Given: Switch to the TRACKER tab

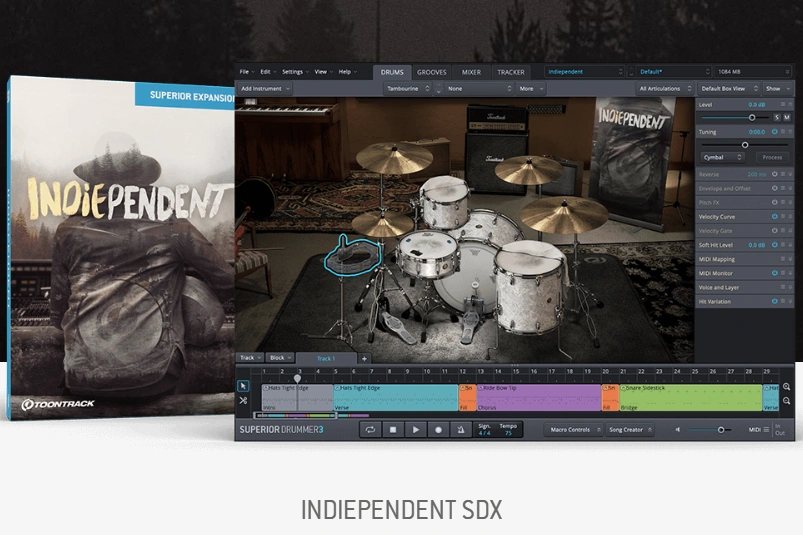Looking at the screenshot, I should point(511,72).
